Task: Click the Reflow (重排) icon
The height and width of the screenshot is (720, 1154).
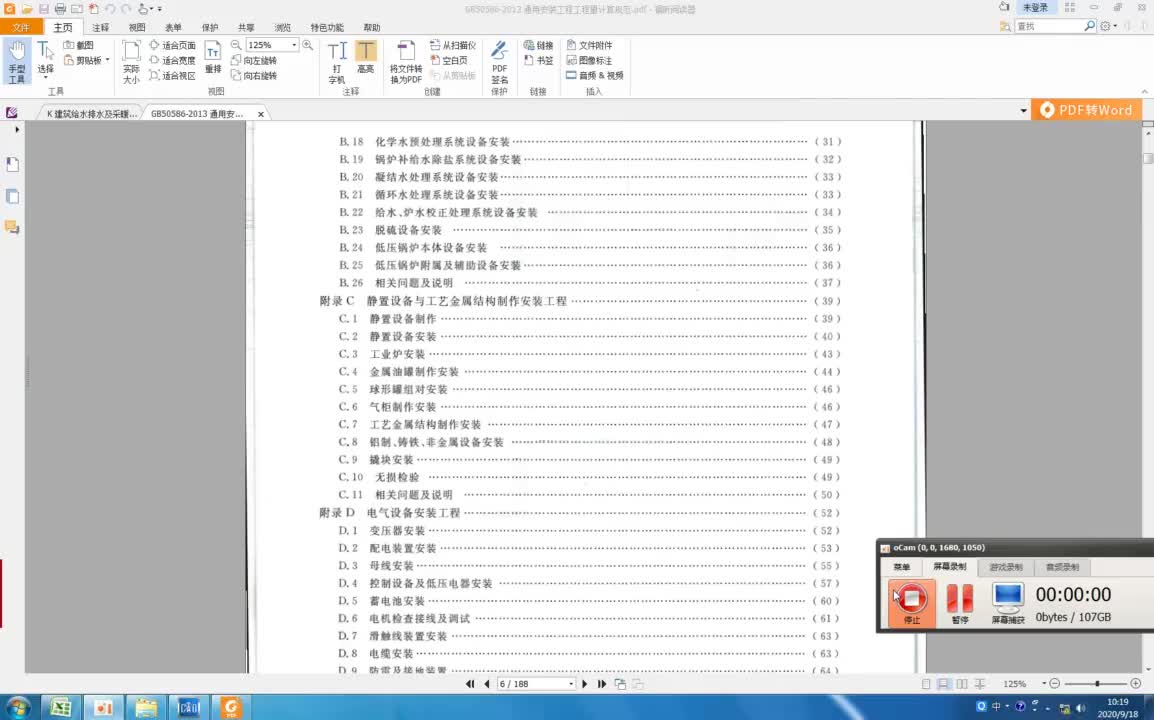Action: click(x=213, y=57)
